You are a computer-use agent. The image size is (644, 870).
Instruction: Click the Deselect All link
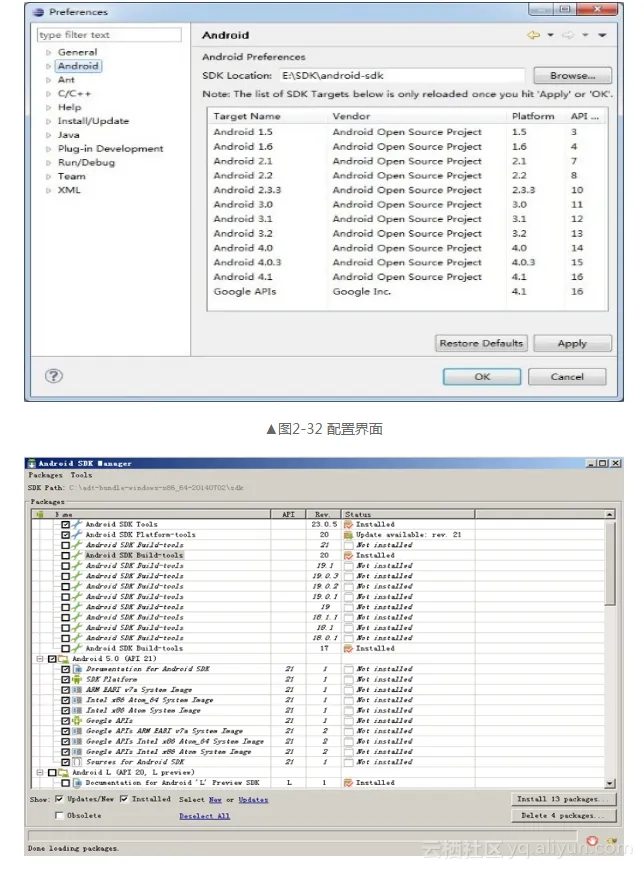(x=204, y=816)
